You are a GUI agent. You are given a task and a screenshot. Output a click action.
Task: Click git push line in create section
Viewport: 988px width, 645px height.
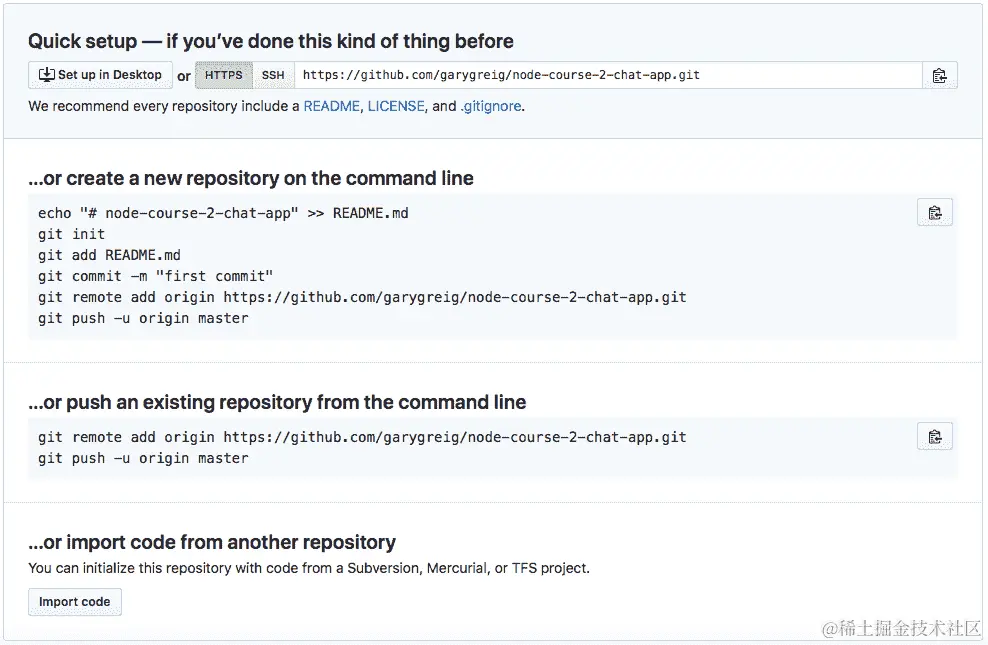click(143, 318)
